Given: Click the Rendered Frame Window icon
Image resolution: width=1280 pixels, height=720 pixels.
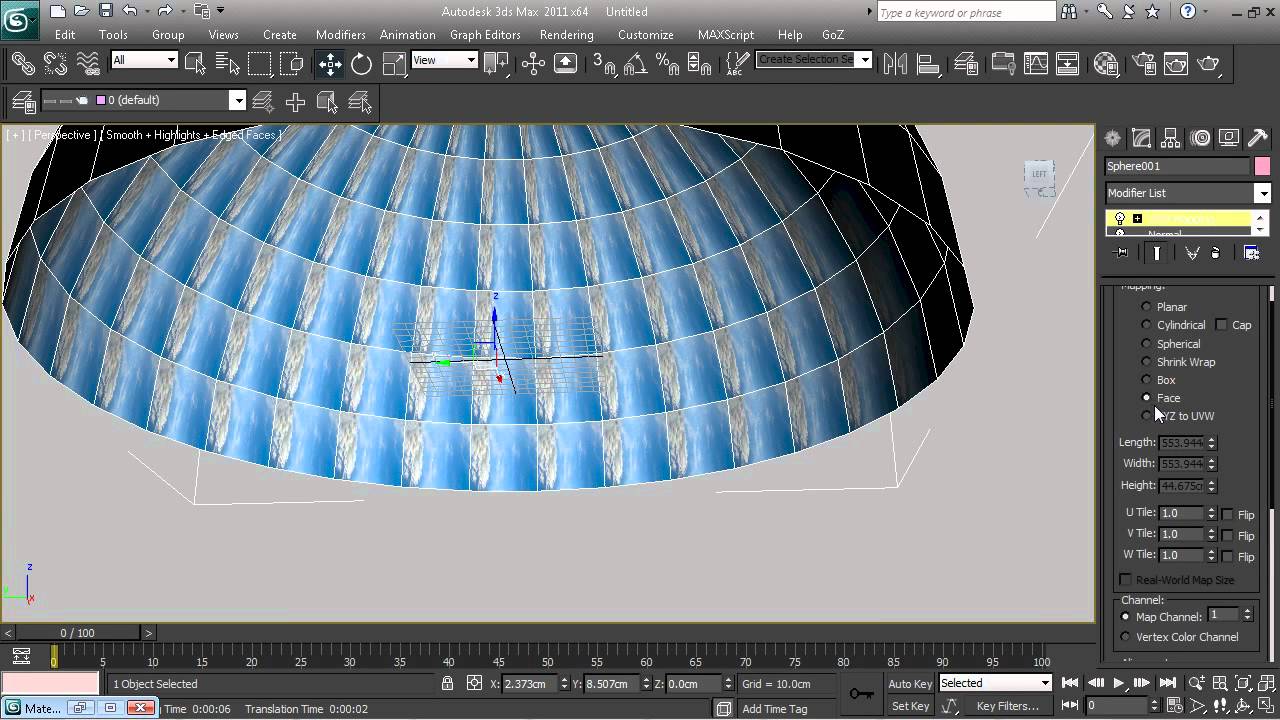Looking at the screenshot, I should pos(1175,63).
